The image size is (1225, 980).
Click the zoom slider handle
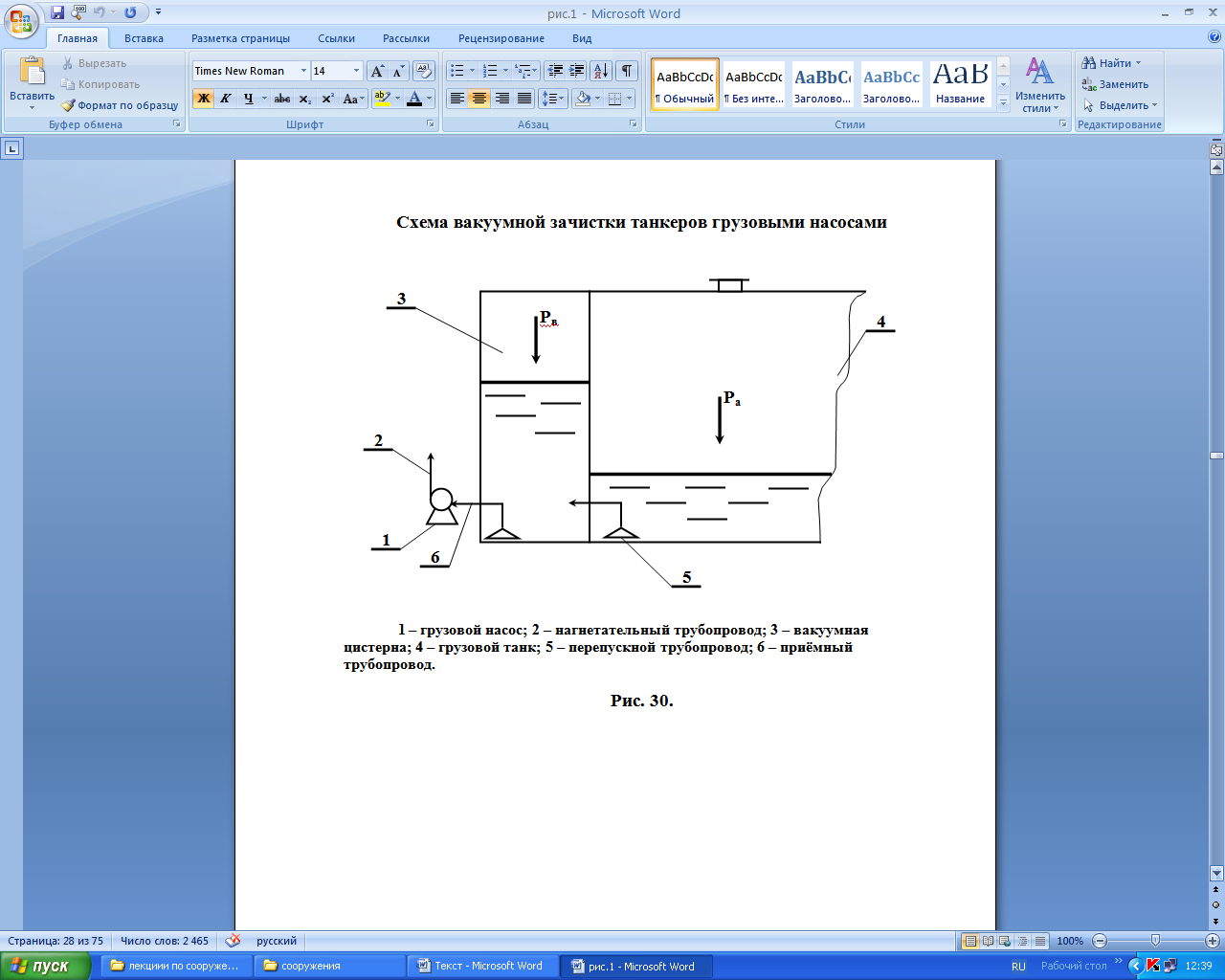click(1155, 941)
